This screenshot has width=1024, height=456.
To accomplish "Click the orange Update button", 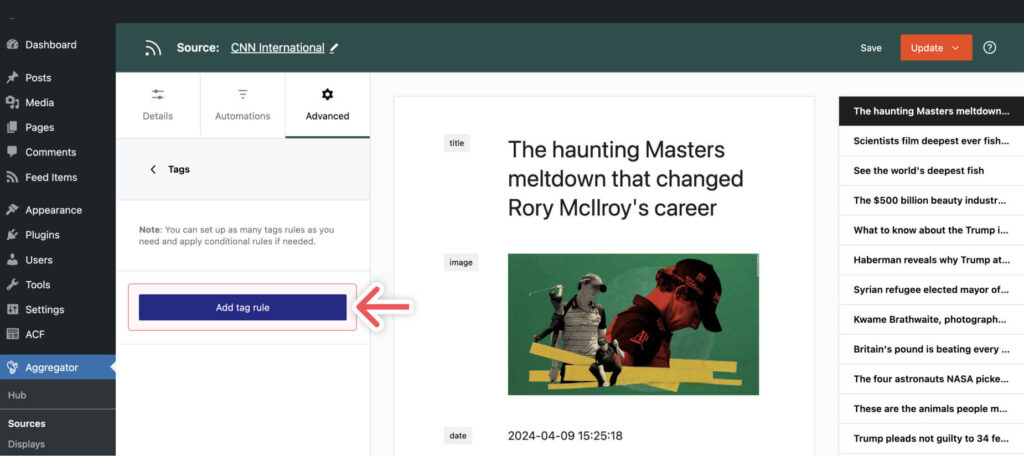I will 936,48.
